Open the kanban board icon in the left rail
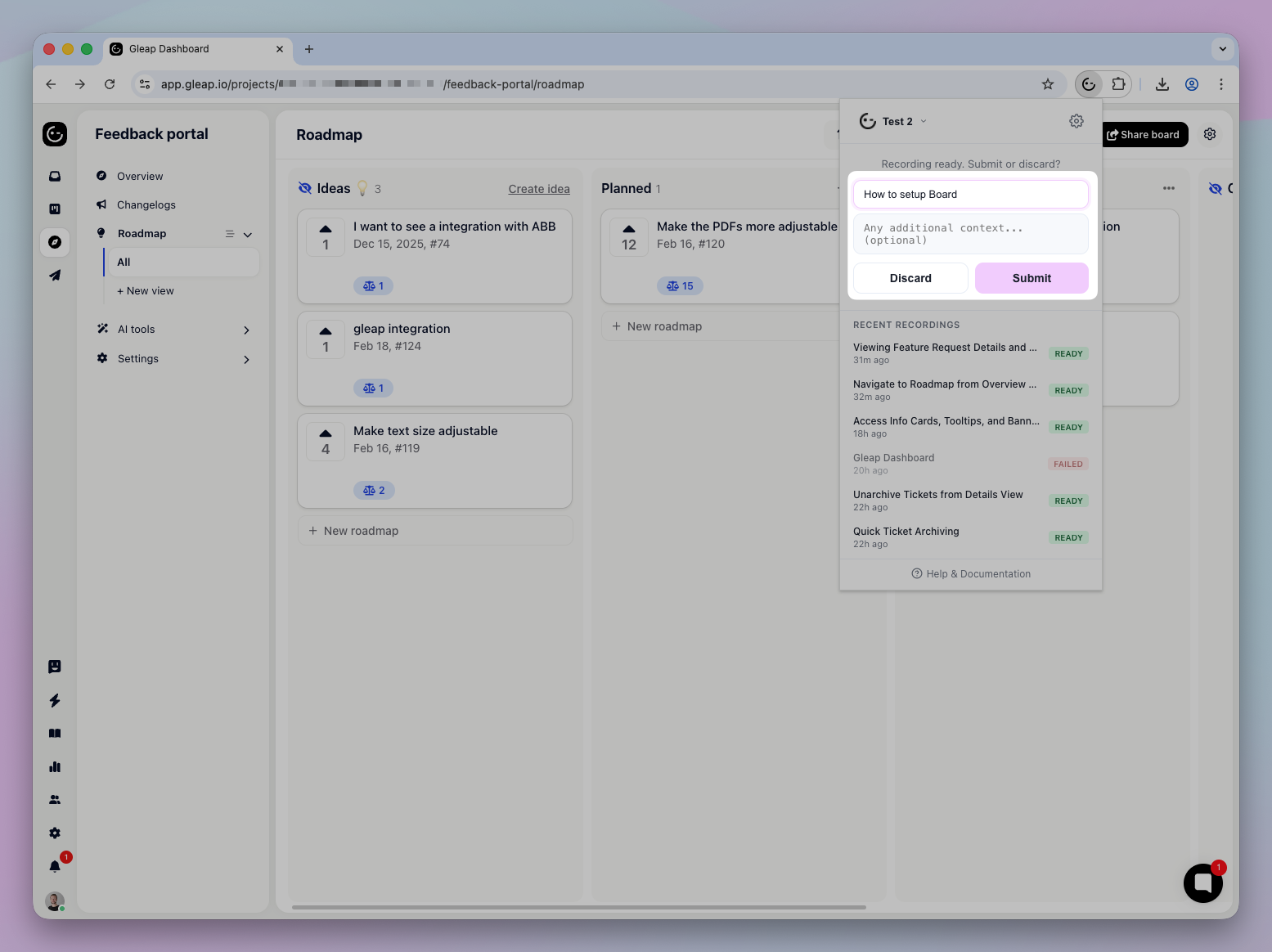 point(55,209)
